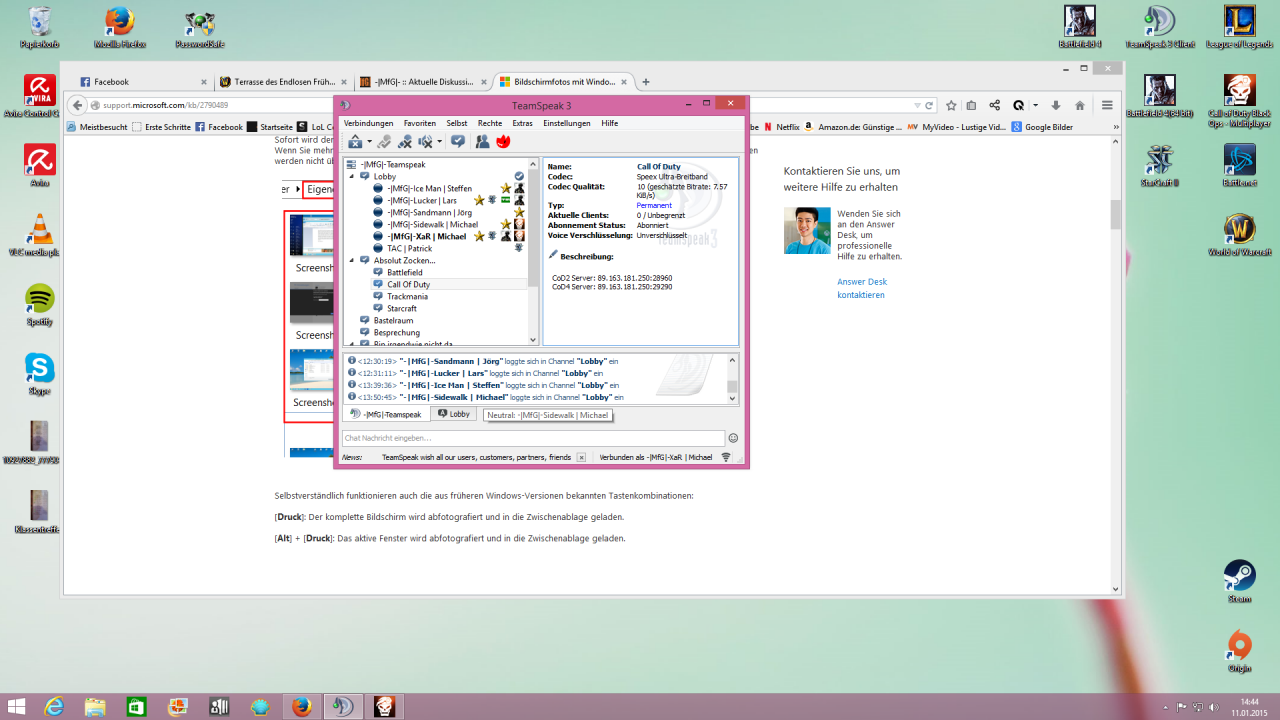Mute microphone via toolbar icon
The height and width of the screenshot is (720, 1280).
405,142
